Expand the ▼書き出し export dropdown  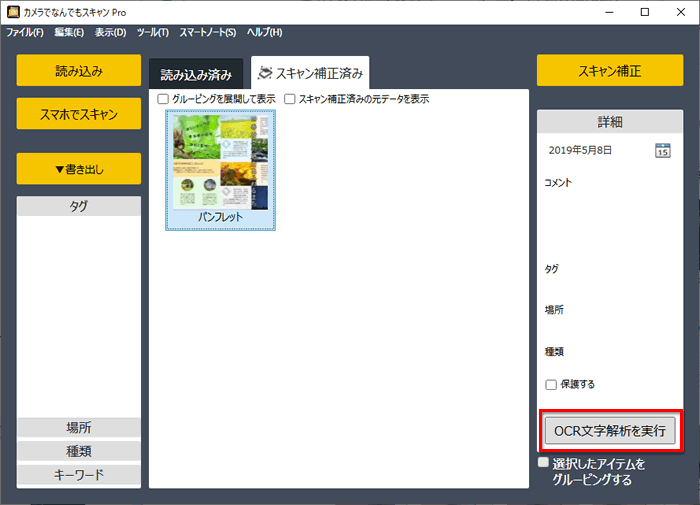coord(79,169)
